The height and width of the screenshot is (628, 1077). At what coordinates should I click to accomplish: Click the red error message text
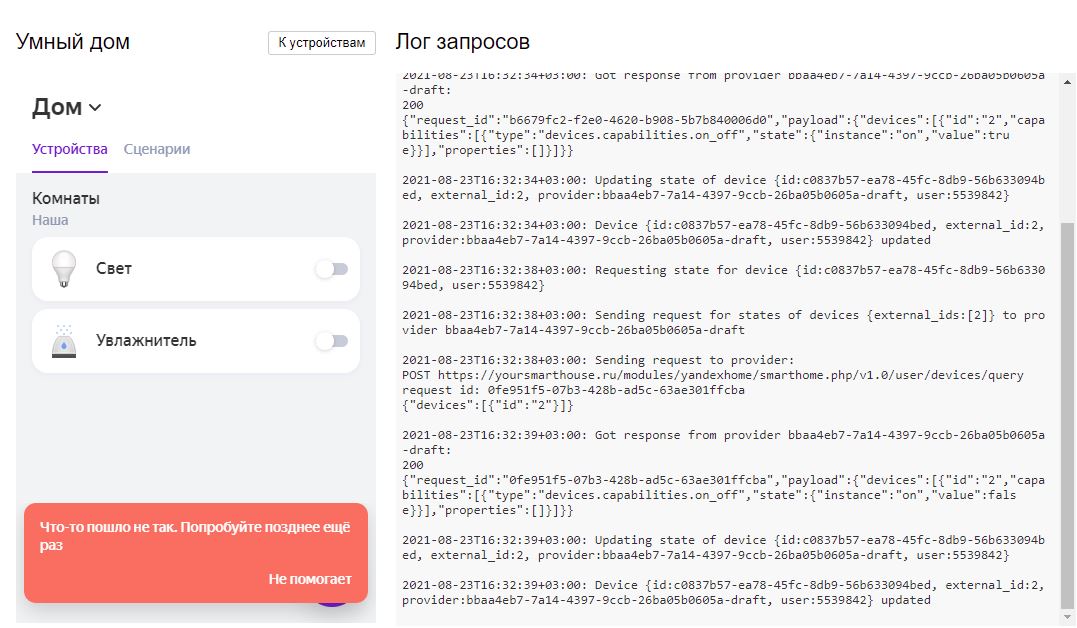195,536
